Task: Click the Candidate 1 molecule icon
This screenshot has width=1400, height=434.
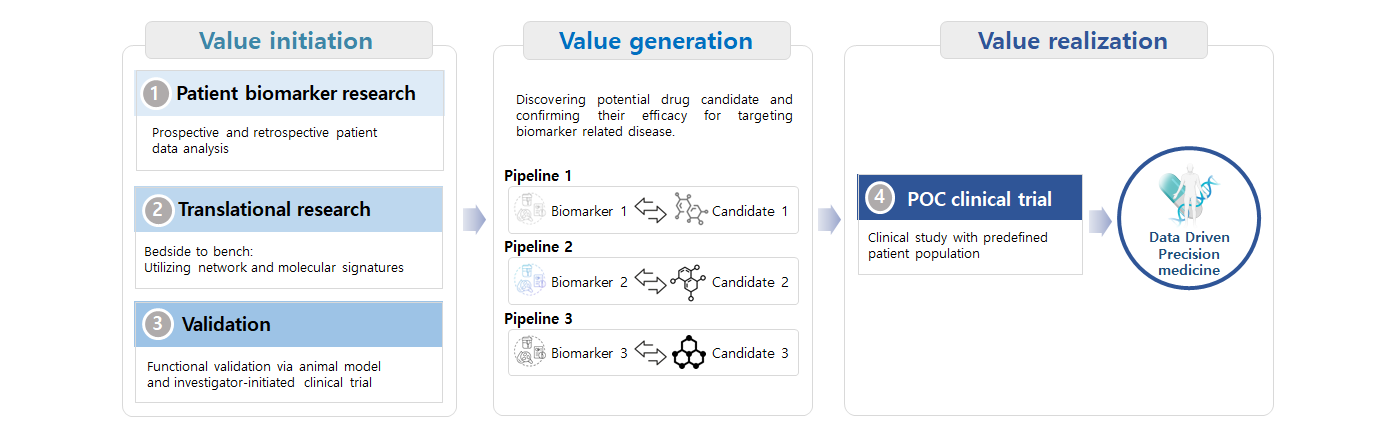Action: [x=690, y=211]
